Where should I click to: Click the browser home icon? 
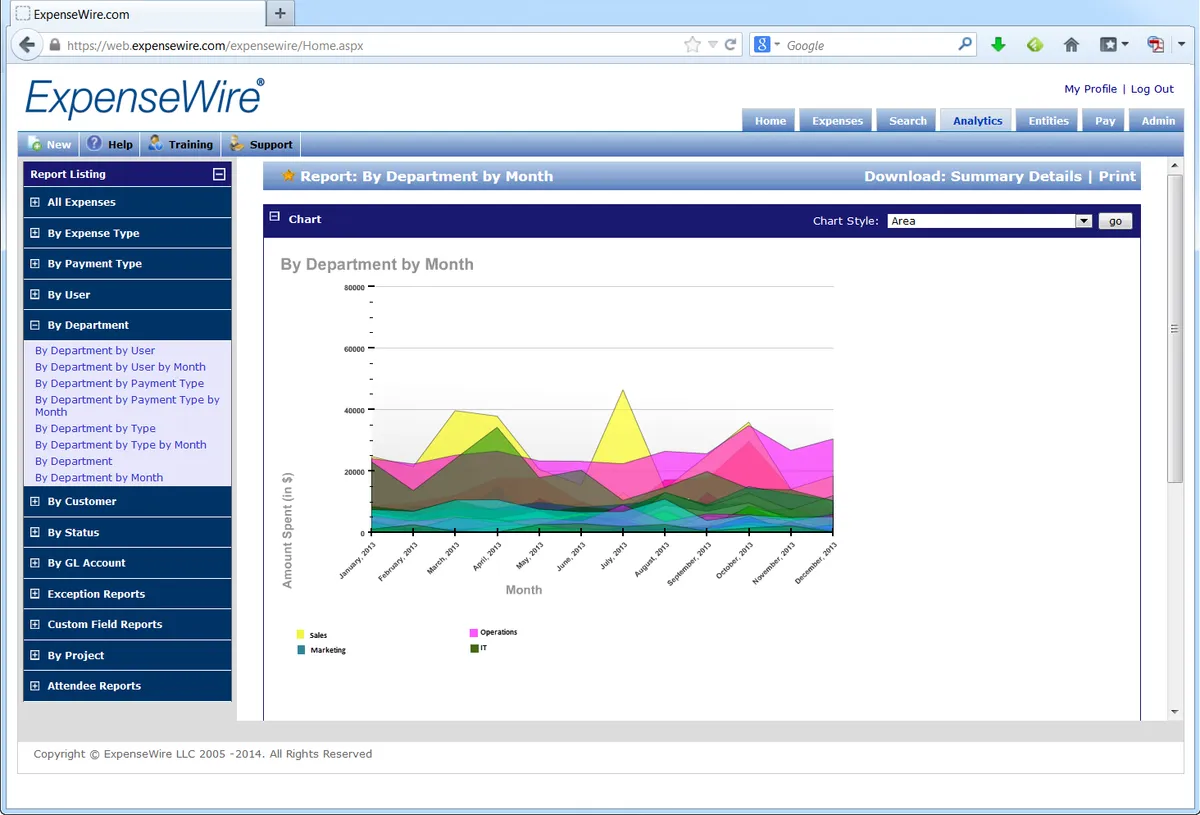pyautogui.click(x=1071, y=45)
